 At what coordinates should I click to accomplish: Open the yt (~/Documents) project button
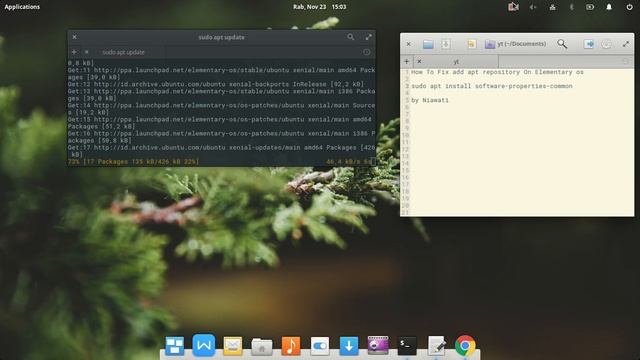515,44
